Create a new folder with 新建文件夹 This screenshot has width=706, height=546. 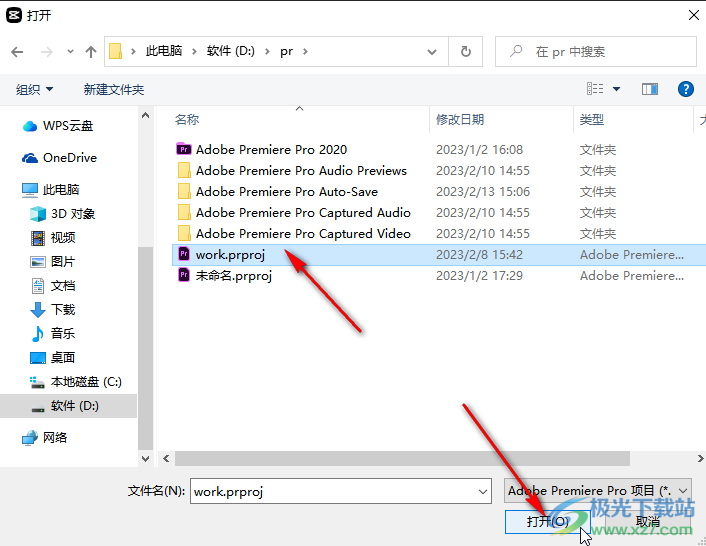[113, 90]
